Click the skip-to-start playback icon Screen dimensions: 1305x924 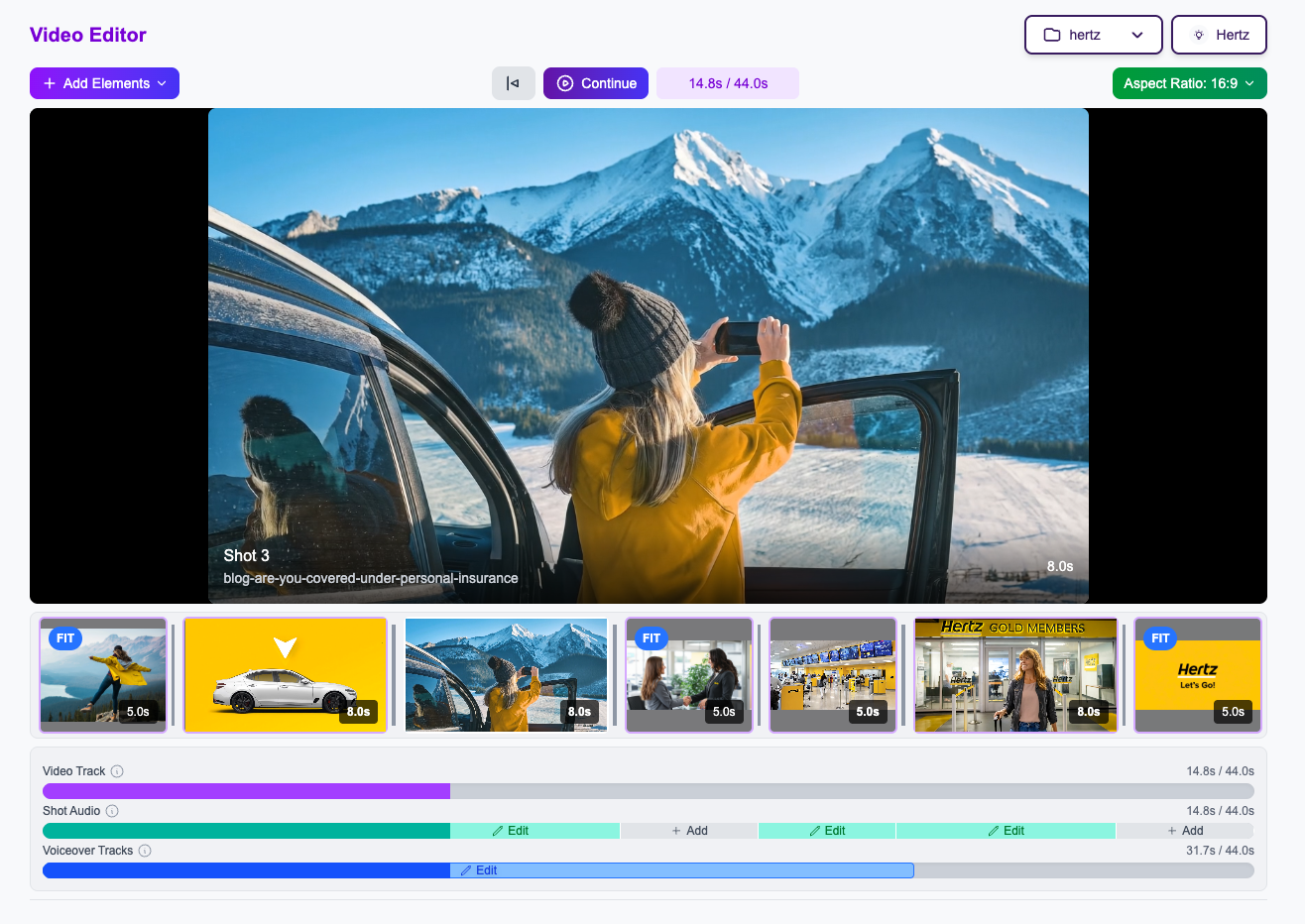point(513,83)
